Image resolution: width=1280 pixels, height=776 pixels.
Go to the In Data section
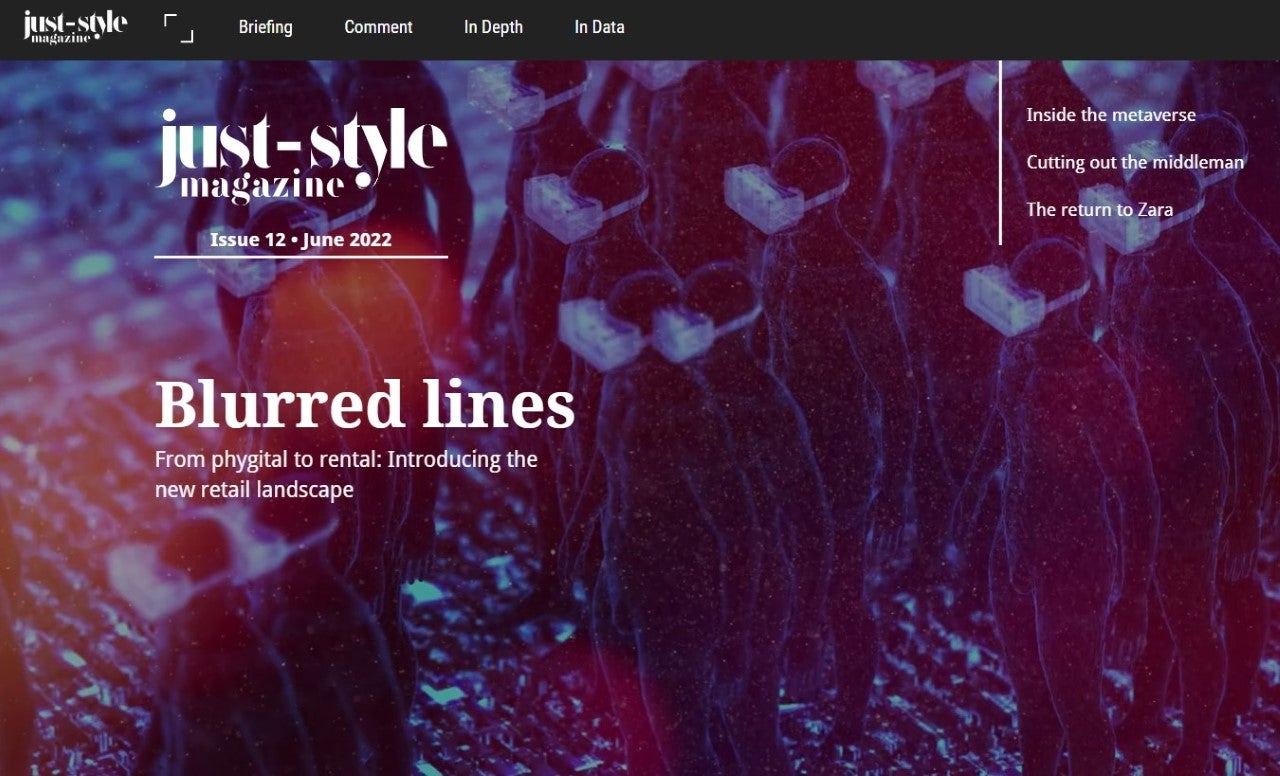pos(599,27)
